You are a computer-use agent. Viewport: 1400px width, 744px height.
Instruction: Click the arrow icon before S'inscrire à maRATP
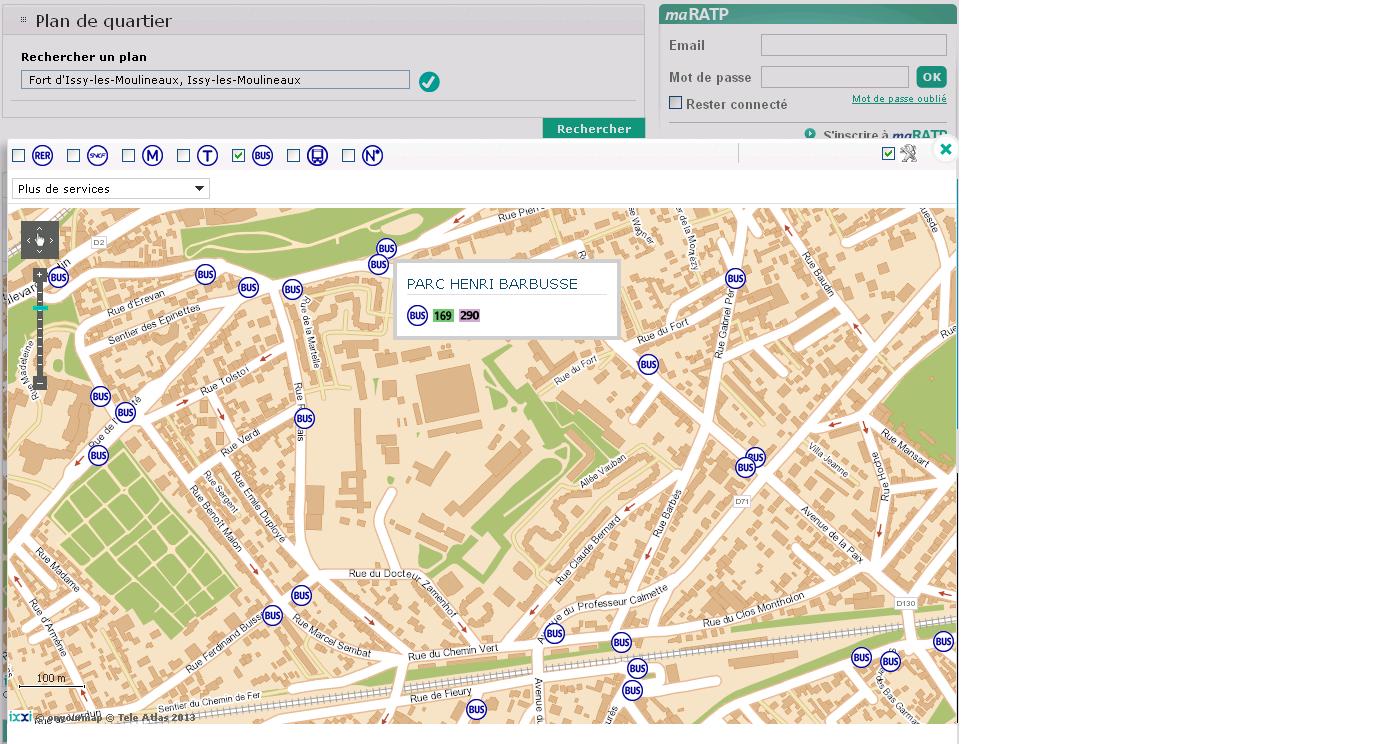810,134
